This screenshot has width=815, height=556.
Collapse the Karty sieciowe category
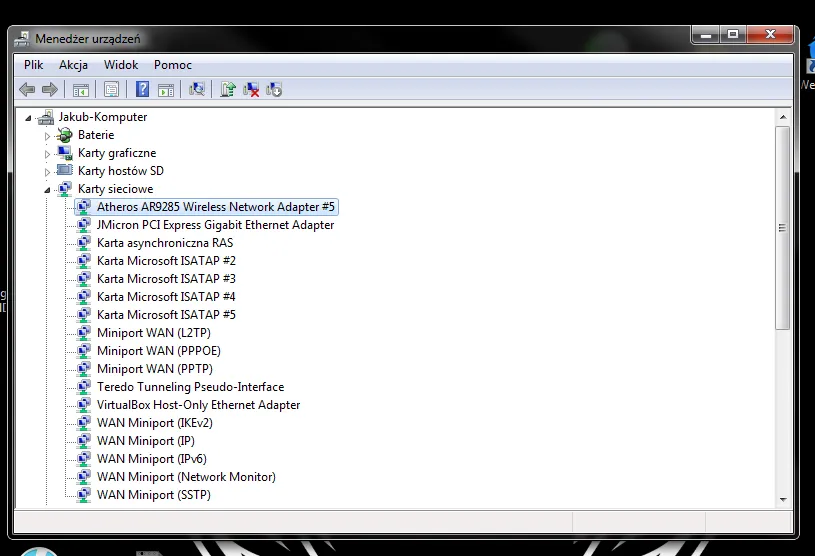[47, 189]
